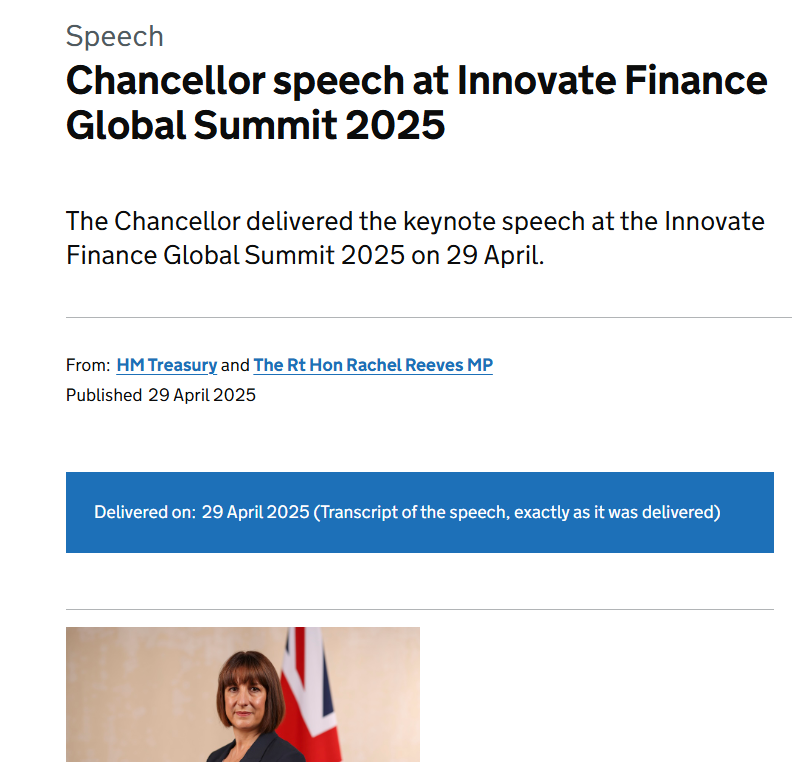This screenshot has height=762, width=792.
Task: Click the portrait photo below the banner
Action: click(x=243, y=694)
